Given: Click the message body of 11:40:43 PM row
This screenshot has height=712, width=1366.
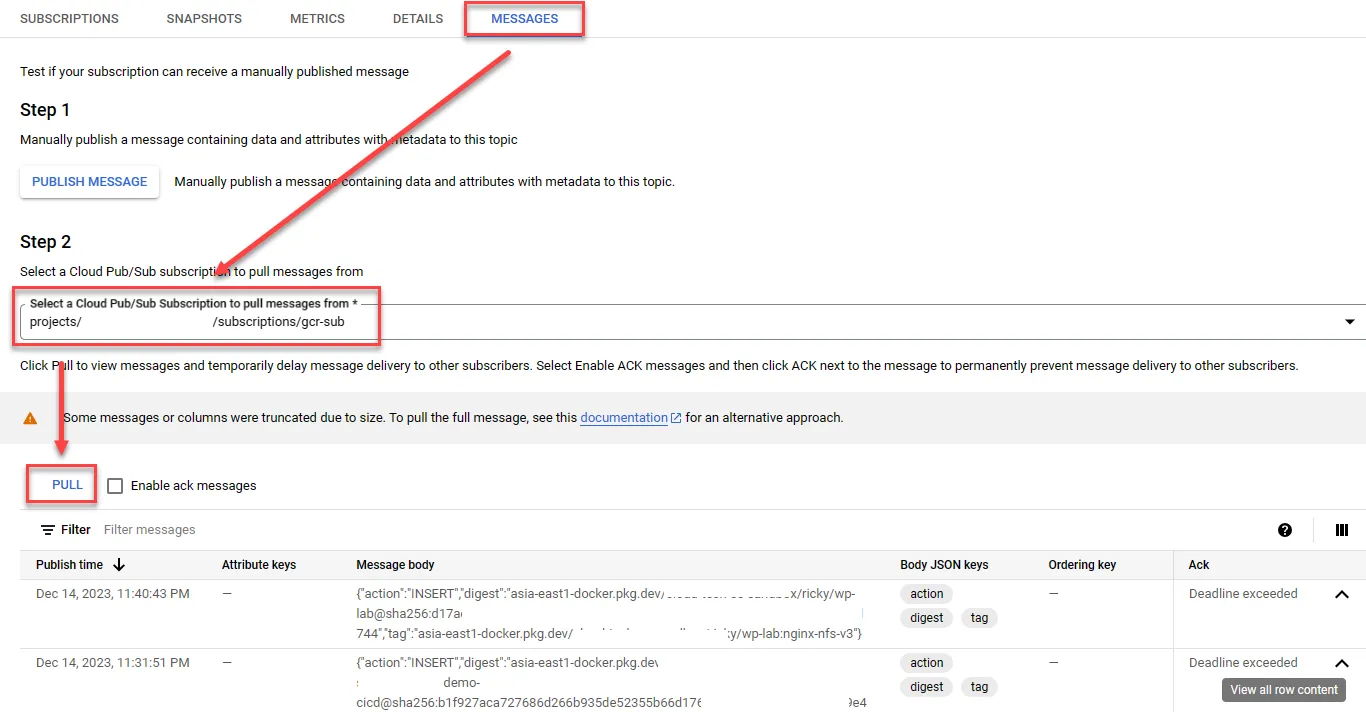Looking at the screenshot, I should (x=609, y=614).
